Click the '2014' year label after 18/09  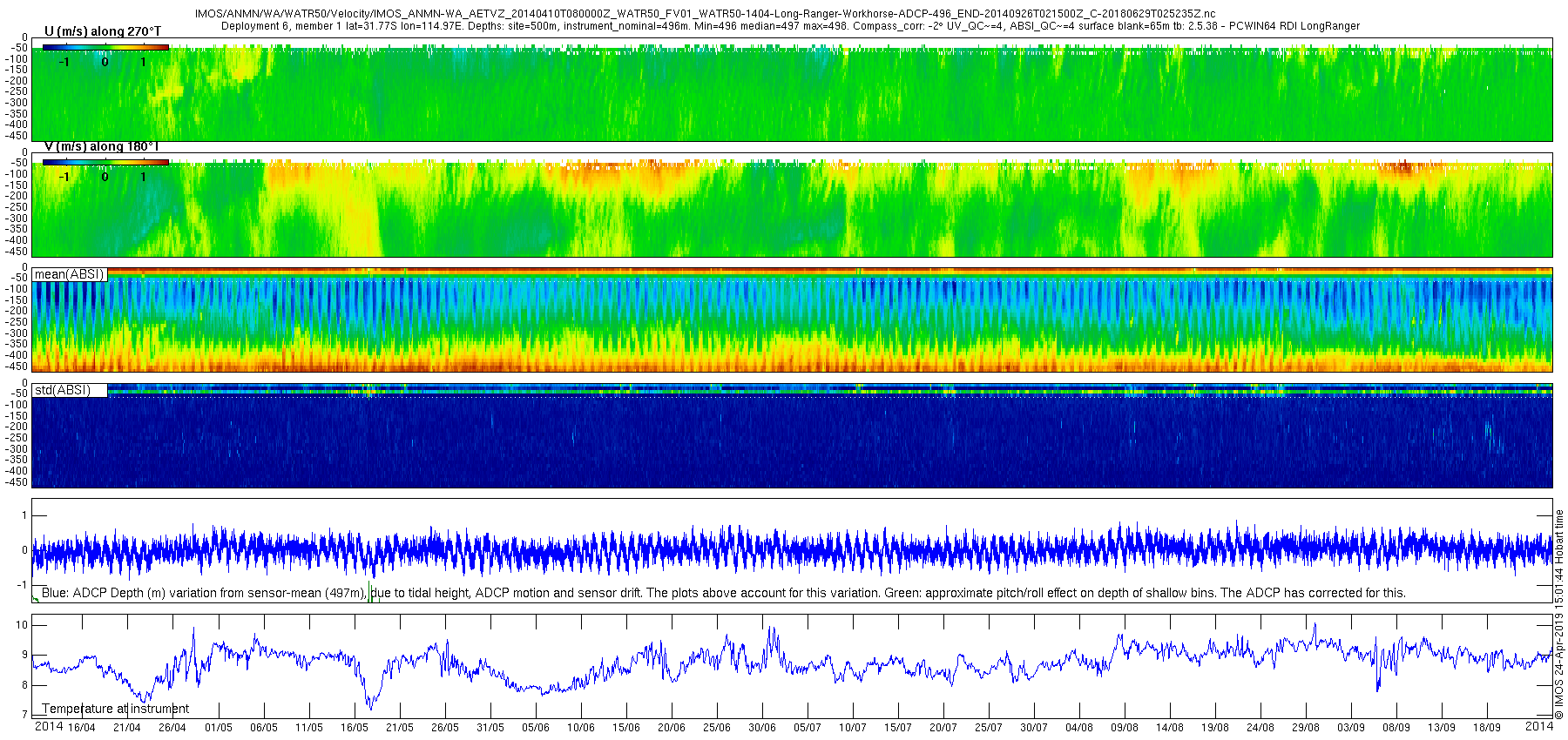pos(1538,726)
